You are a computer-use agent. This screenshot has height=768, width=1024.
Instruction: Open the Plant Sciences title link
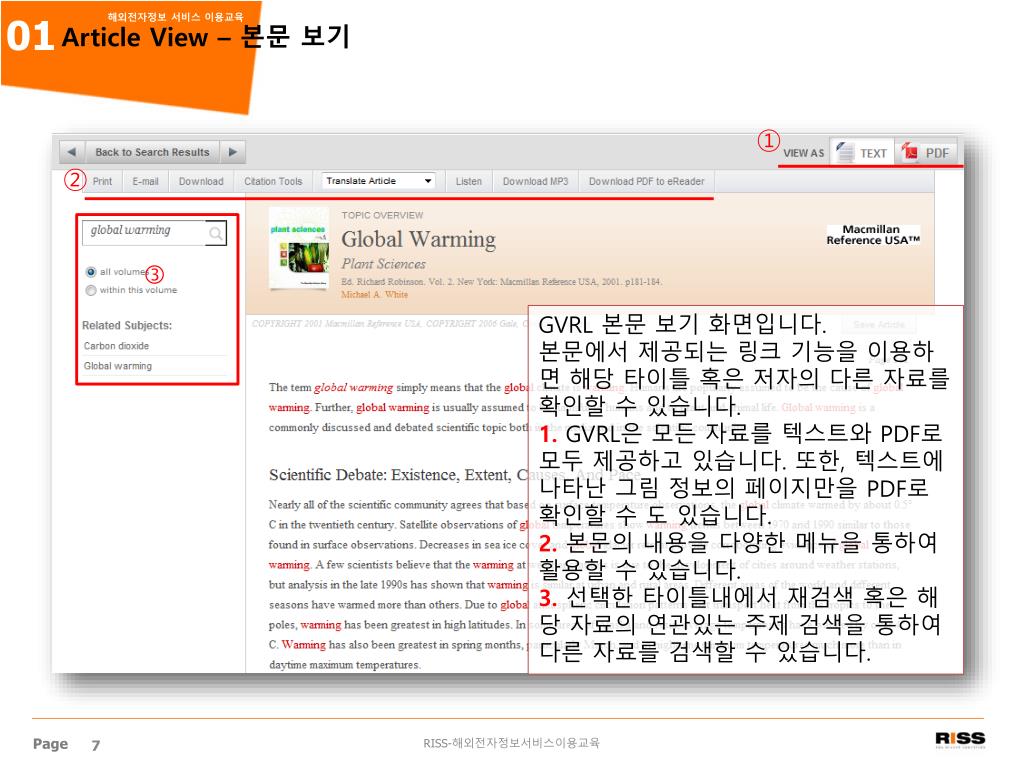pos(383,264)
